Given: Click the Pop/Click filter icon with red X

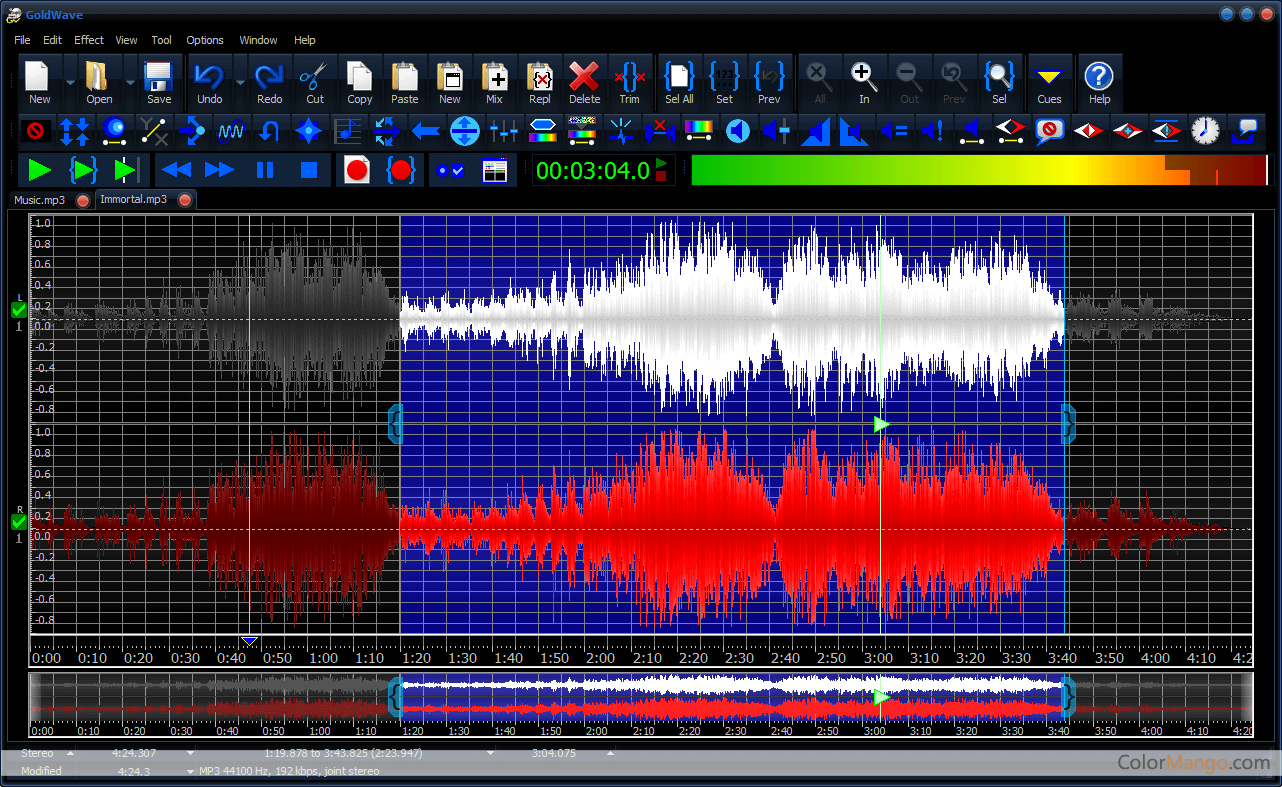Looking at the screenshot, I should pos(660,131).
